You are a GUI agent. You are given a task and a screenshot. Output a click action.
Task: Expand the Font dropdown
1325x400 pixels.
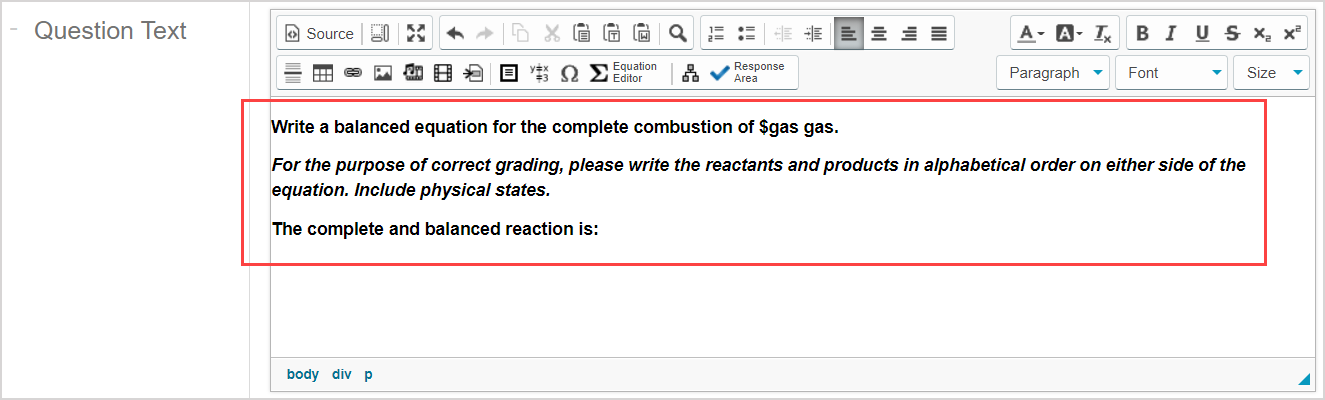click(x=1171, y=73)
